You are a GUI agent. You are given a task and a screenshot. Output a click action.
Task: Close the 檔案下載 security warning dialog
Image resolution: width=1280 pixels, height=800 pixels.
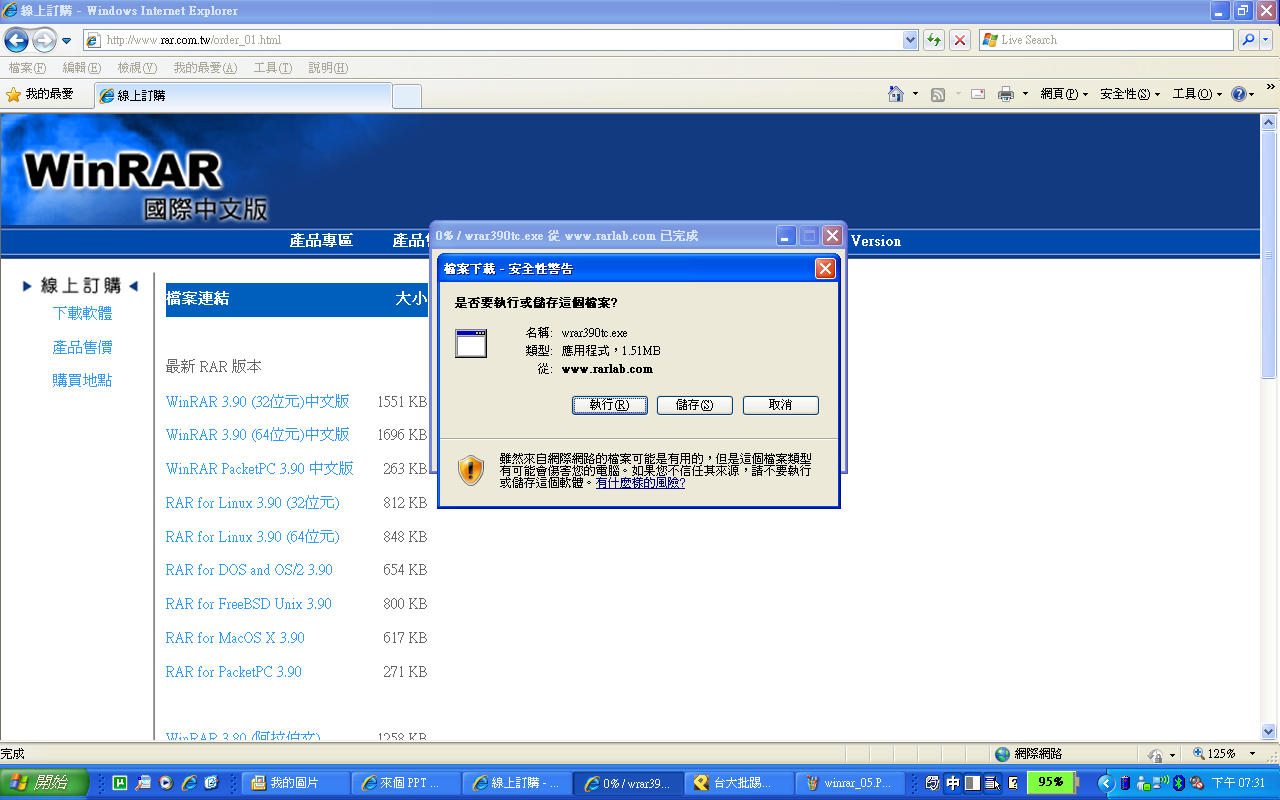(825, 268)
